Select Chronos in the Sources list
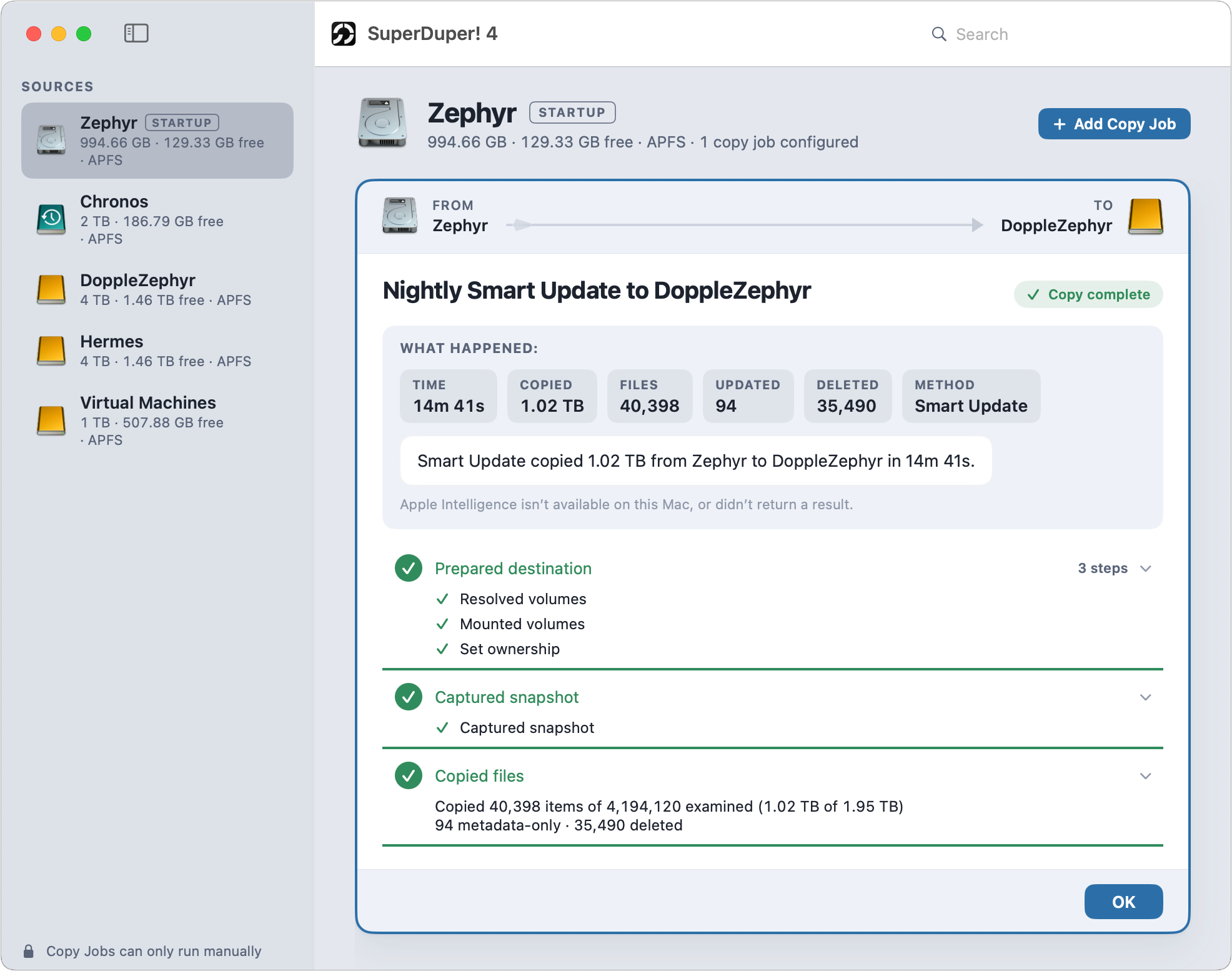Viewport: 1232px width, 971px height. (157, 219)
